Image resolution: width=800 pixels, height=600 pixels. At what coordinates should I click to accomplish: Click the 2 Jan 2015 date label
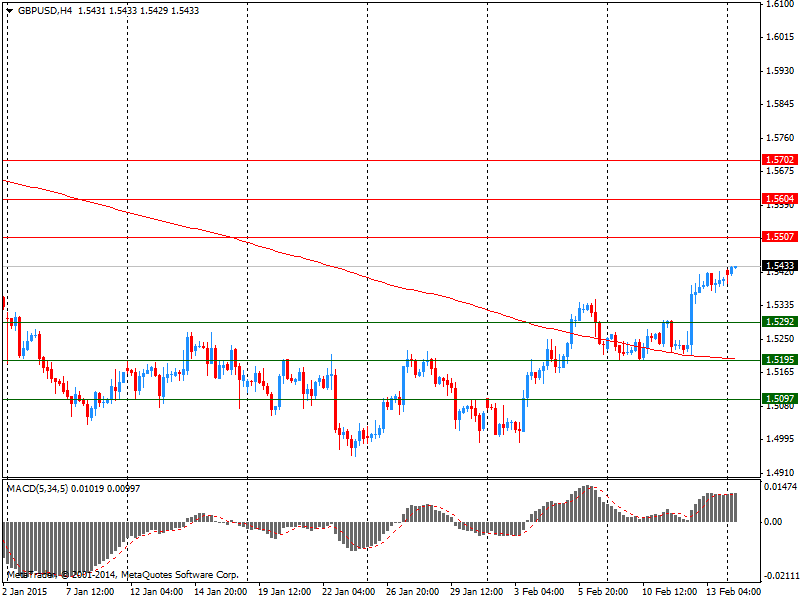point(25,592)
